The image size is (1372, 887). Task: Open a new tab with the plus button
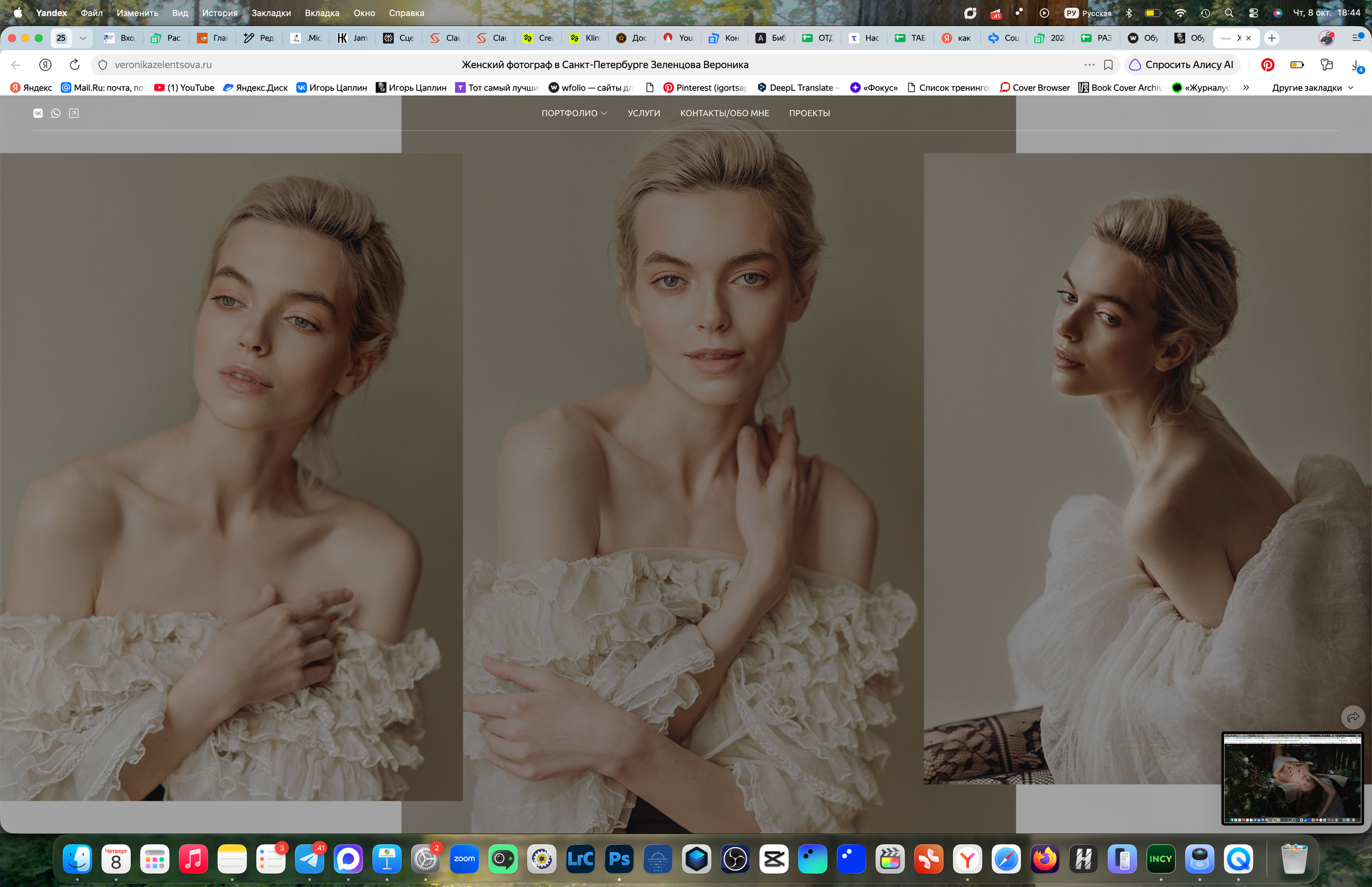[1272, 38]
